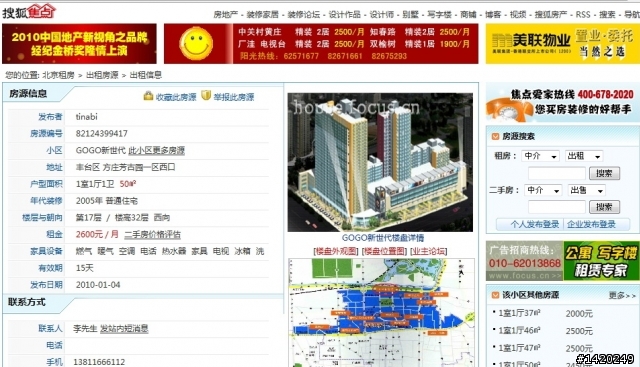
Task: Open listing 1室1厅37㎡ 2000元
Action: coord(546,314)
